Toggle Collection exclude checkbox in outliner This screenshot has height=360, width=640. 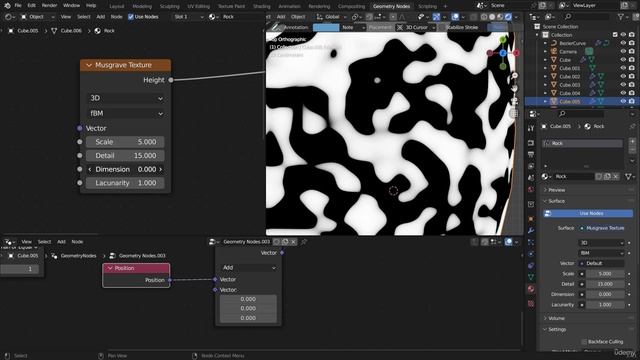(x=615, y=35)
